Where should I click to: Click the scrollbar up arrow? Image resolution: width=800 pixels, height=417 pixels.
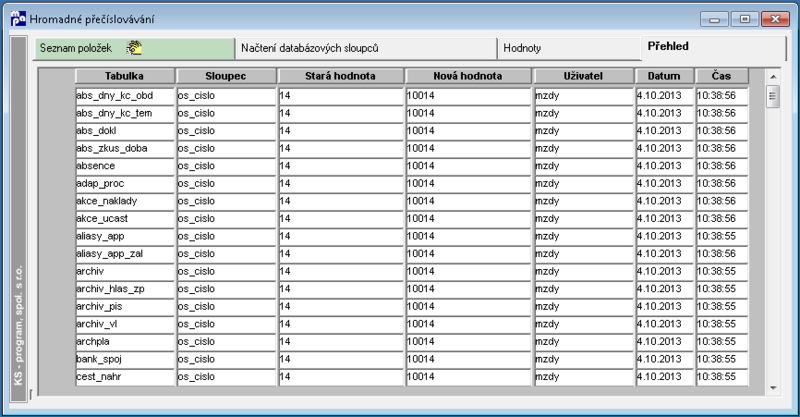tap(773, 77)
